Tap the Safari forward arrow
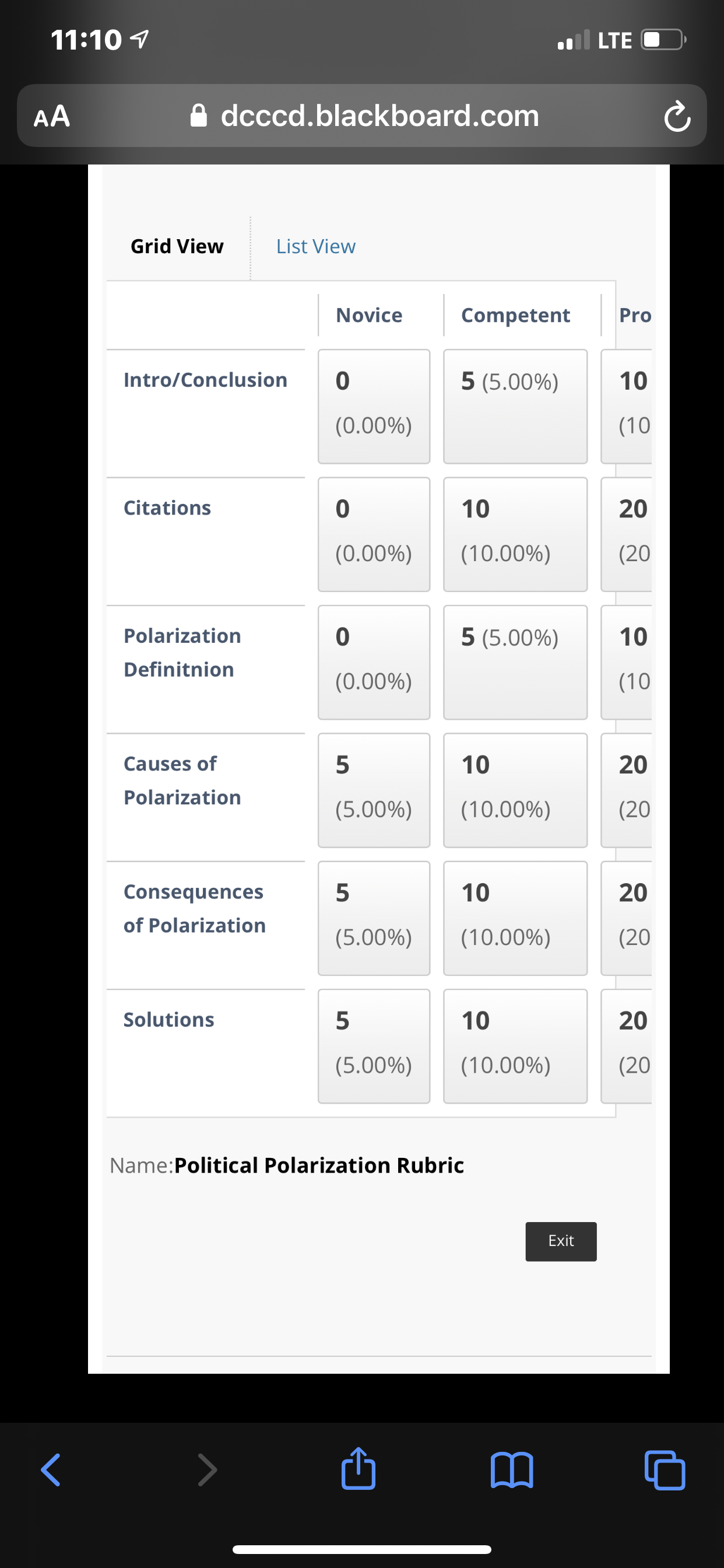This screenshot has height=1568, width=724. [x=208, y=1470]
